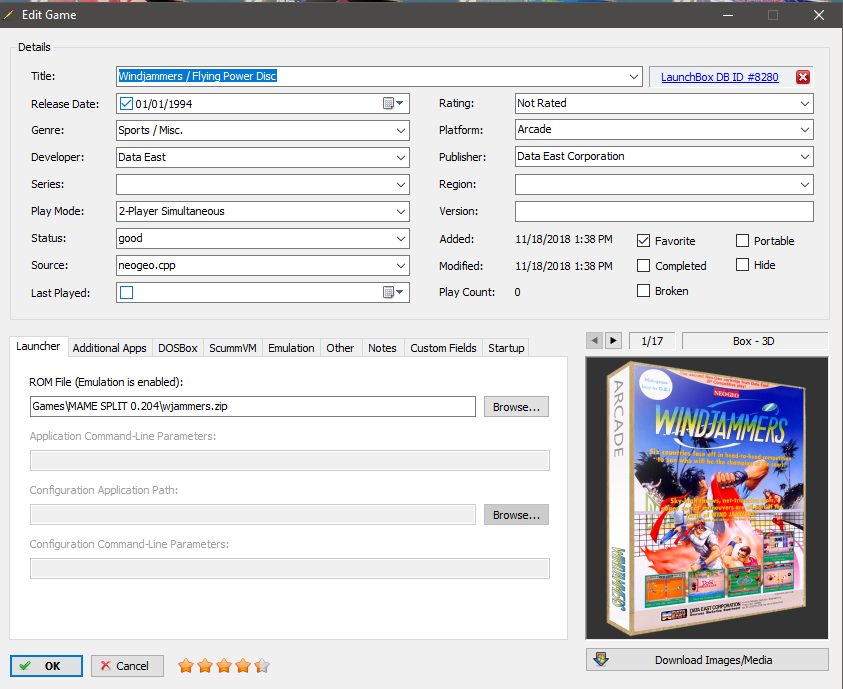Click pencil icon in Edit Game title bar
This screenshot has width=843, height=689.
(8, 15)
